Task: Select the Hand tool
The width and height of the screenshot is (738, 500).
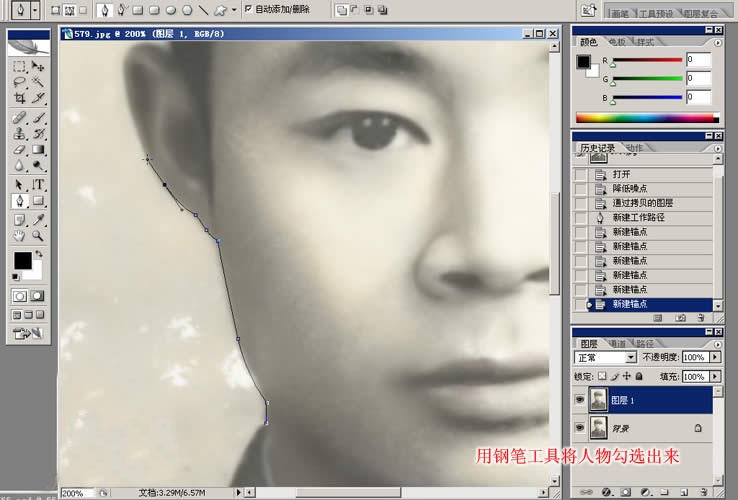Action: (19, 236)
